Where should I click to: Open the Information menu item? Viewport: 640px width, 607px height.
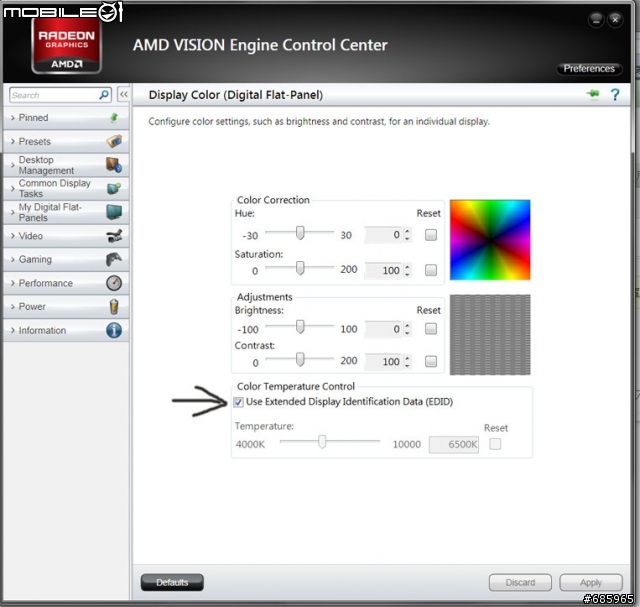pyautogui.click(x=66, y=330)
